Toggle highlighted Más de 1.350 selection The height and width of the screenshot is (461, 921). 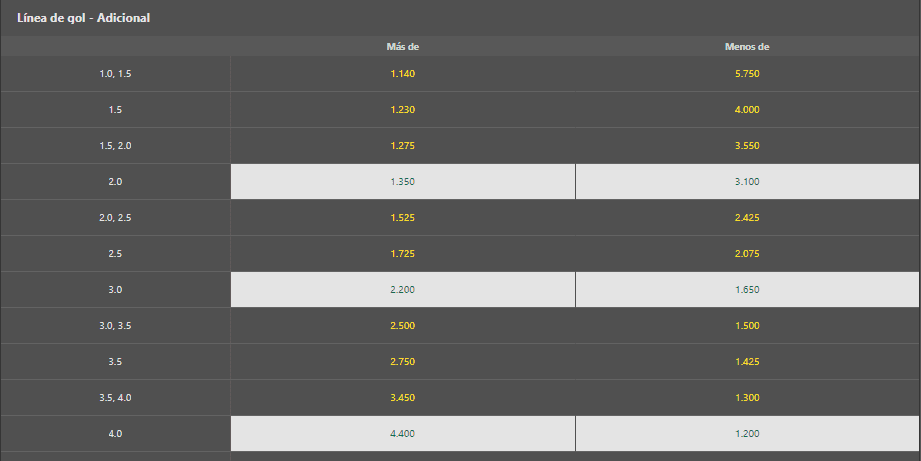pyautogui.click(x=402, y=181)
